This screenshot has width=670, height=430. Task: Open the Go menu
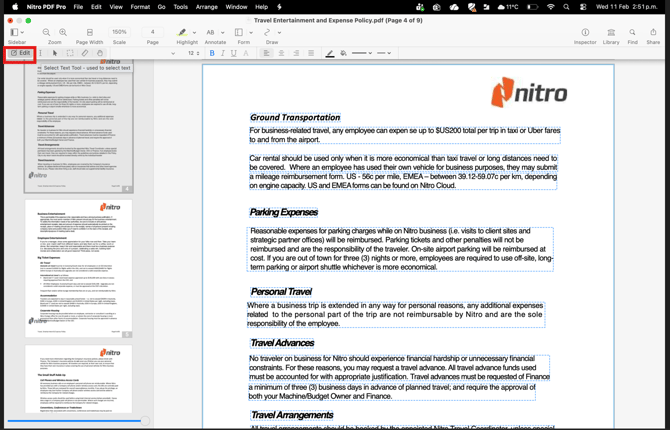(162, 7)
